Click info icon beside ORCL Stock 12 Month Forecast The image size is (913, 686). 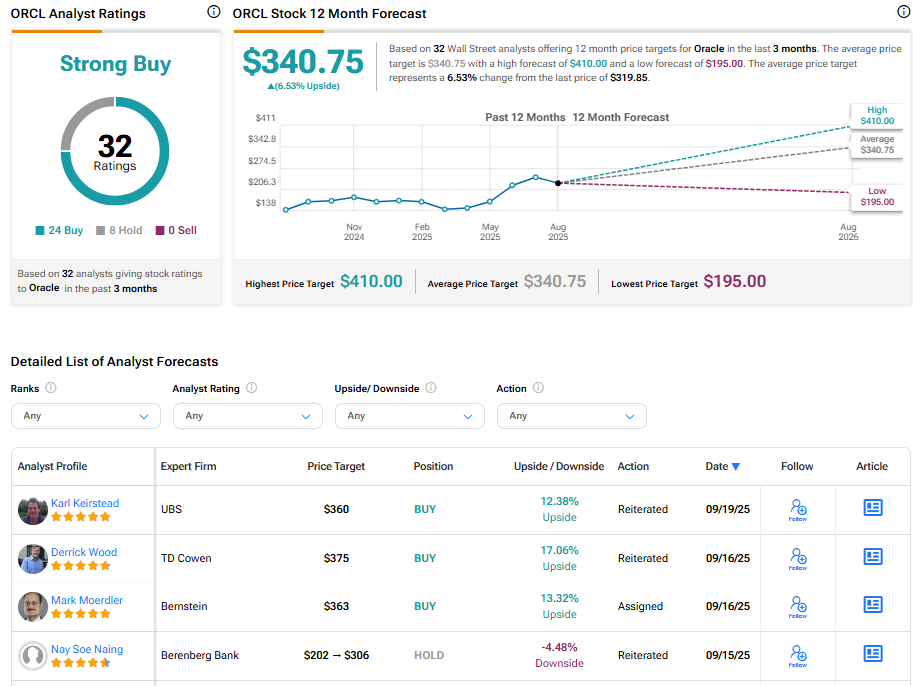tap(904, 12)
